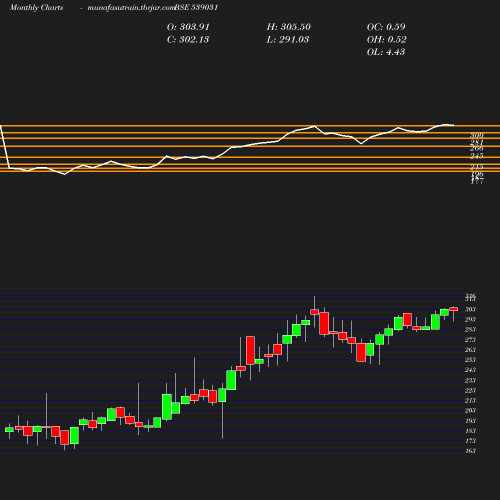500x500 pixels.
Task: Click the 203 price axis label
Action: tap(470, 410)
